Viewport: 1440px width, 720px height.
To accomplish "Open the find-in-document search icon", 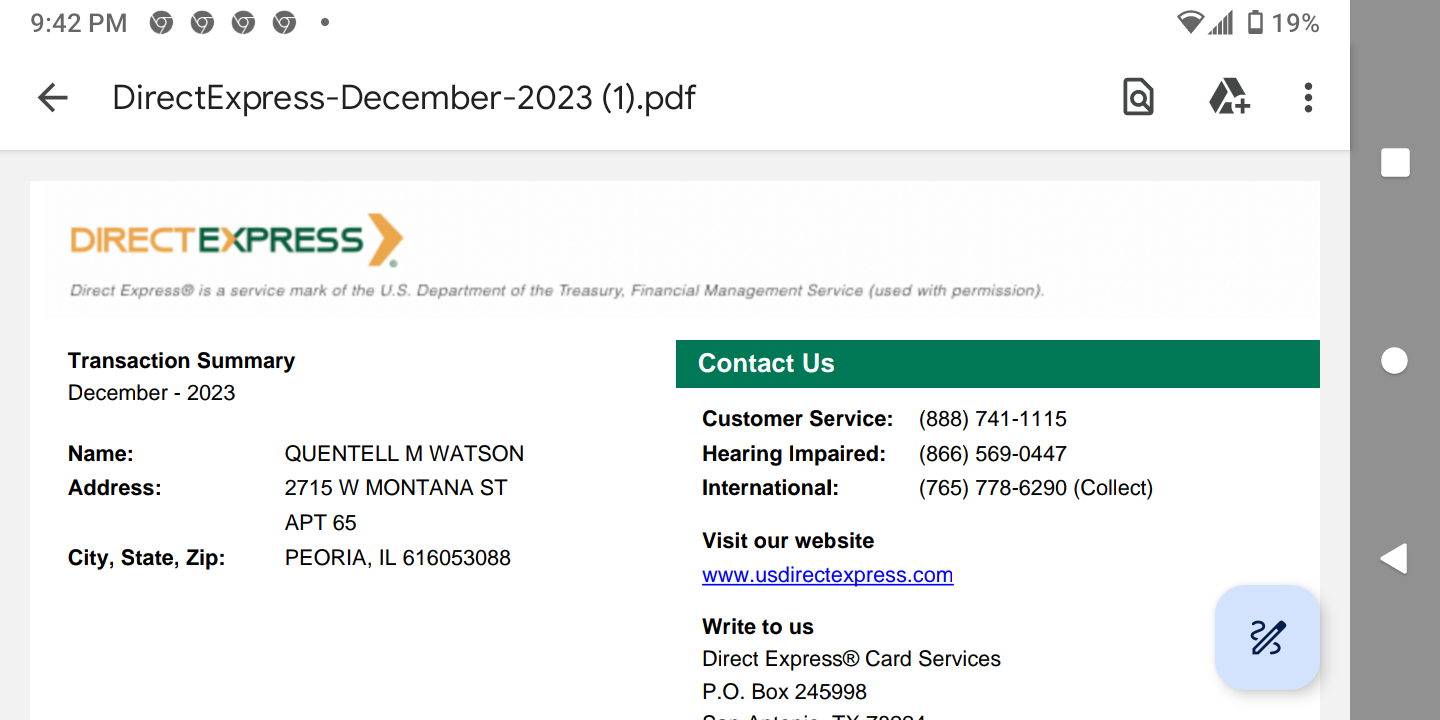I will 1138,97.
